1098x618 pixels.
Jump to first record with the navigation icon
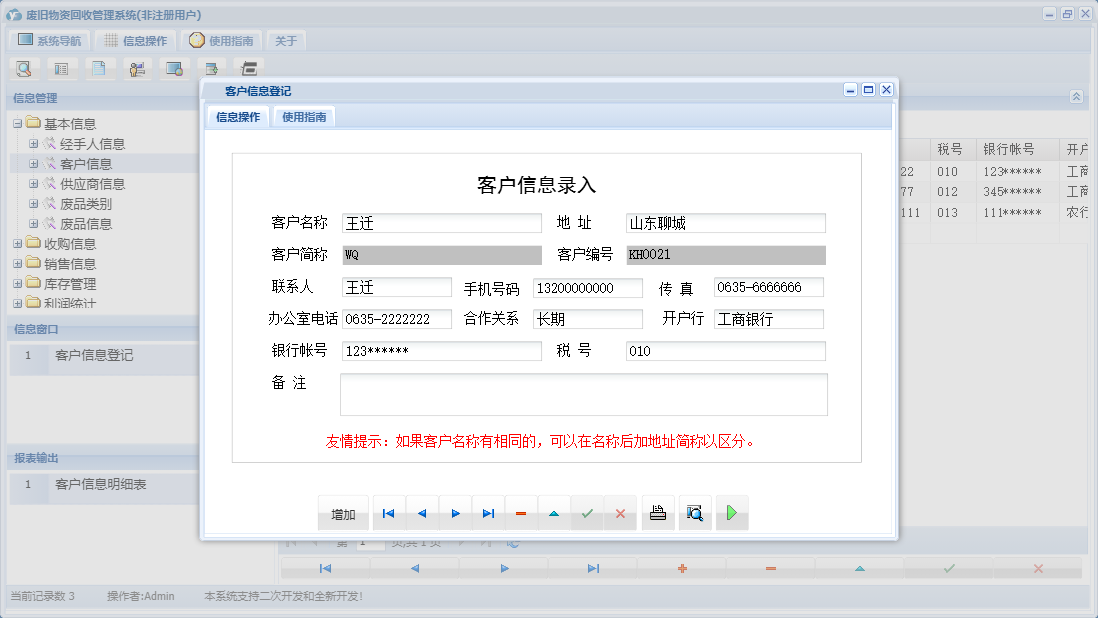[389, 512]
